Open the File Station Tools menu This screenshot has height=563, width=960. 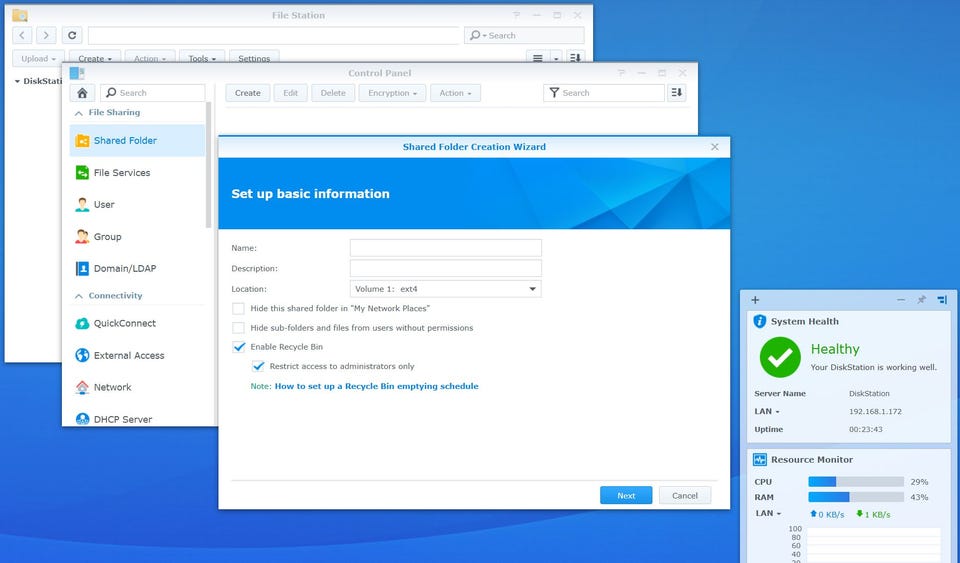pos(202,59)
